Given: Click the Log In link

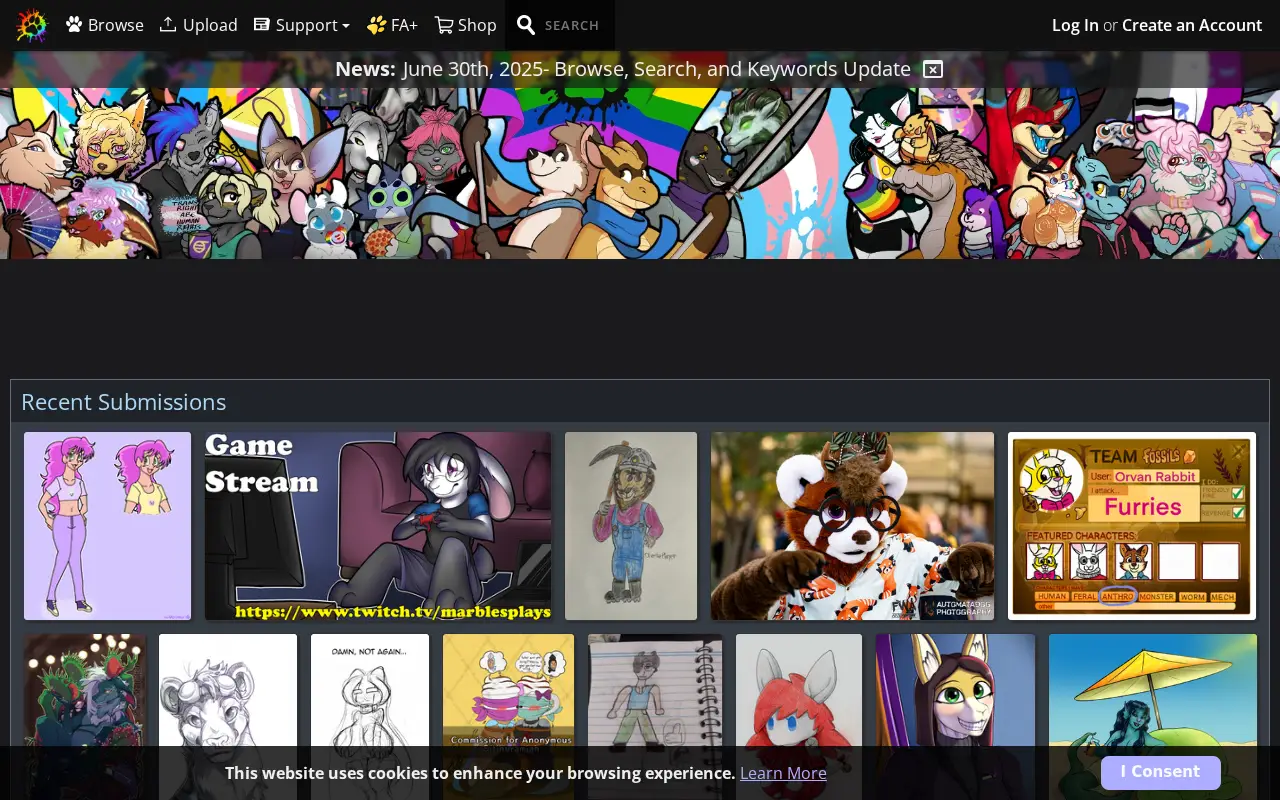Looking at the screenshot, I should 1075,25.
